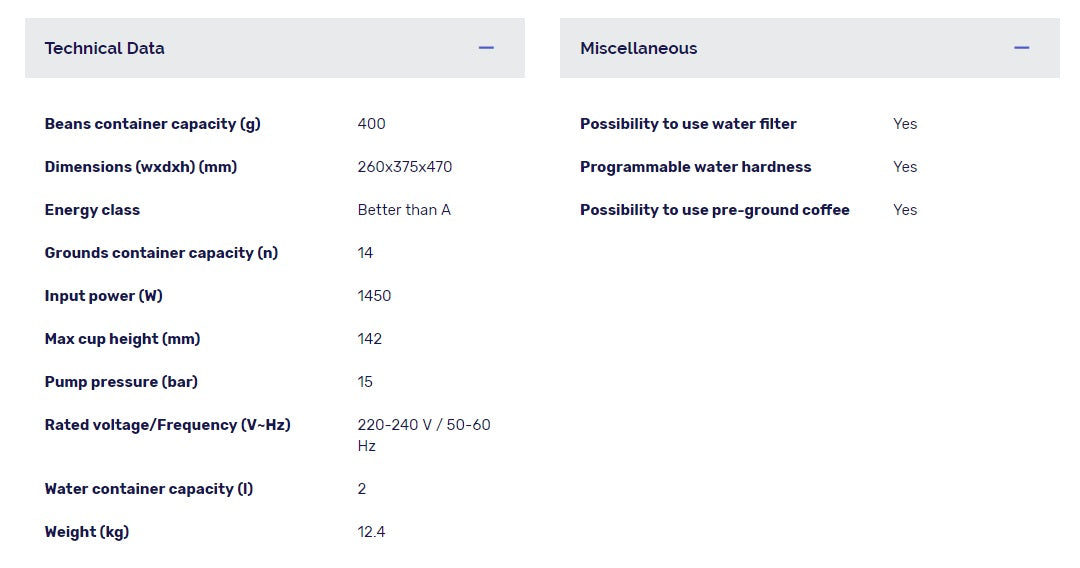1080x568 pixels.
Task: Collapse the Miscellaneous section minus icon
Action: tap(1021, 48)
